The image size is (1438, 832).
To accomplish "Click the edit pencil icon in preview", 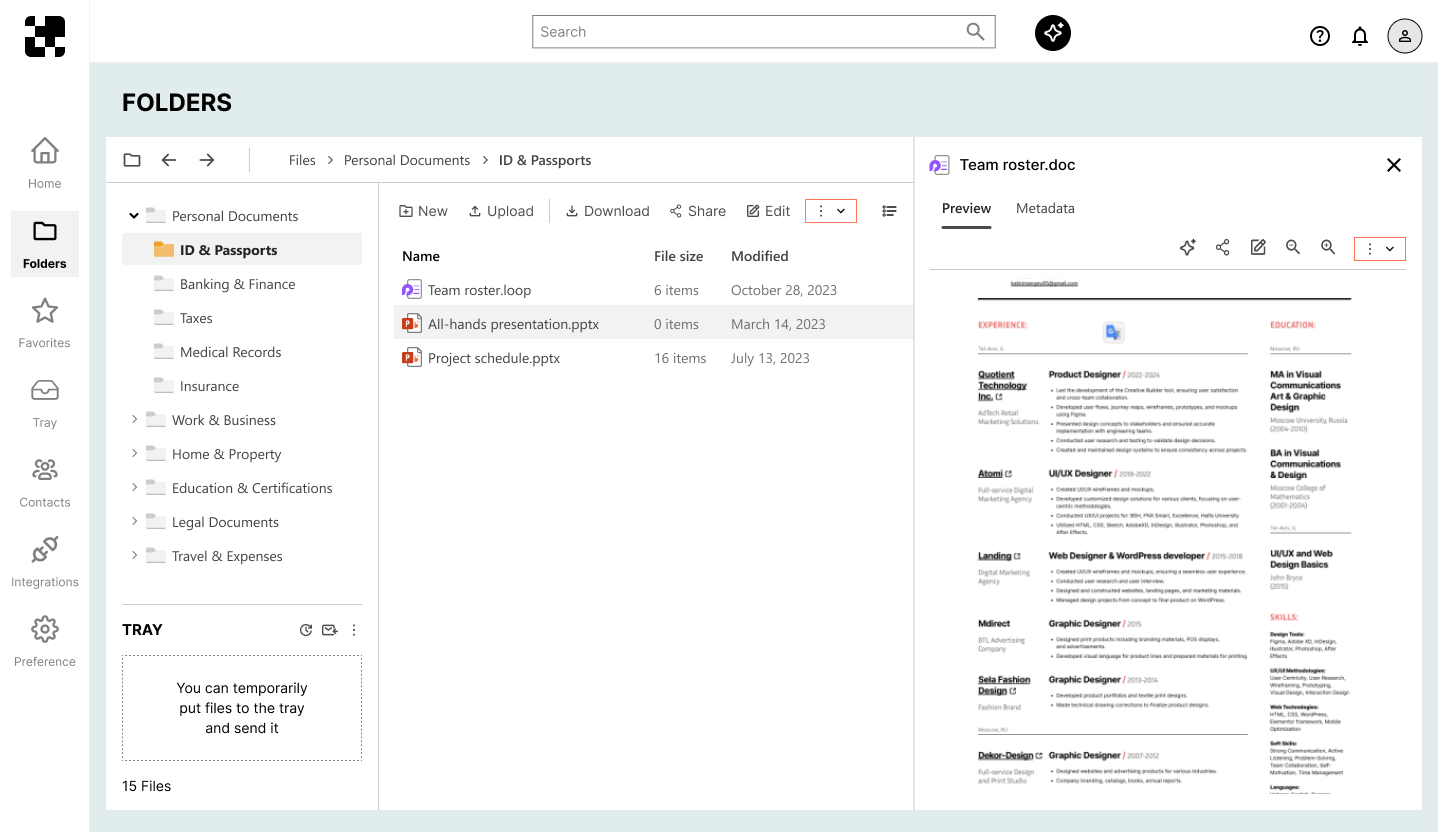I will pyautogui.click(x=1258, y=248).
